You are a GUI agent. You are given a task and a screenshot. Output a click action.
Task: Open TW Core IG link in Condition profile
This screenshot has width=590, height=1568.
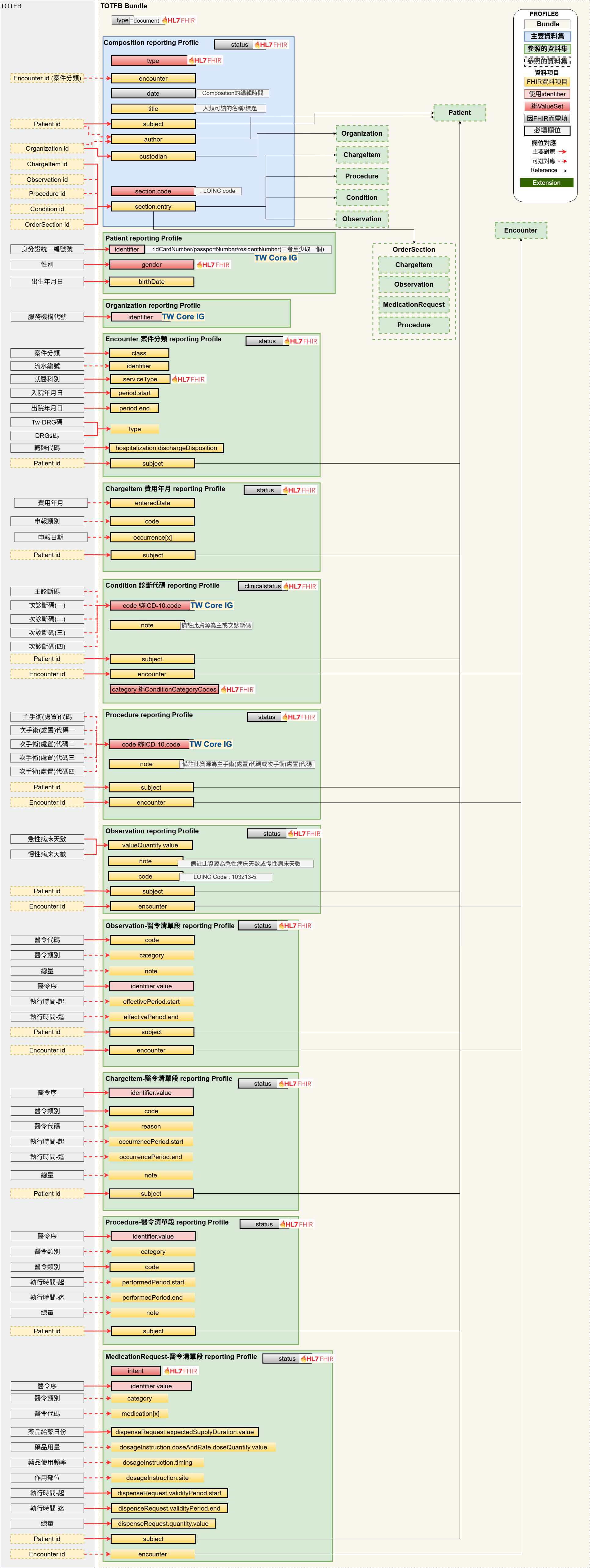(212, 605)
